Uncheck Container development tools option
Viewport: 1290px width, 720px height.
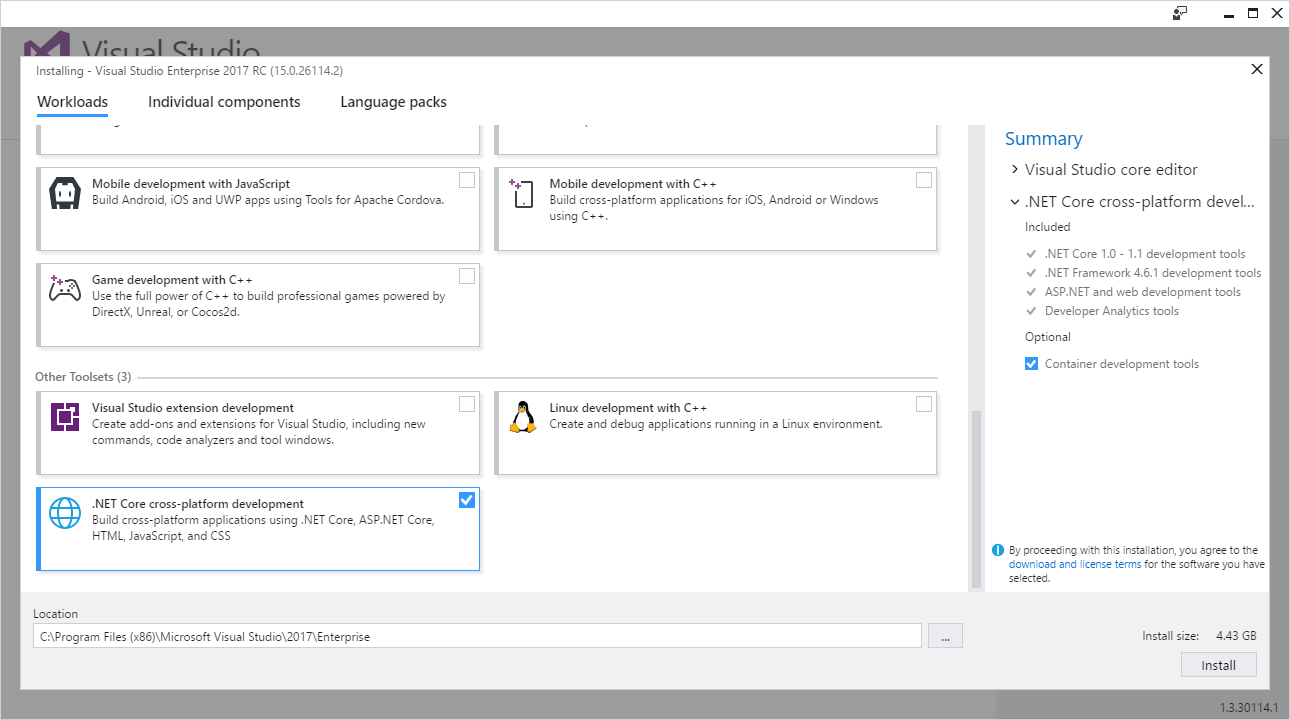[x=1031, y=364]
